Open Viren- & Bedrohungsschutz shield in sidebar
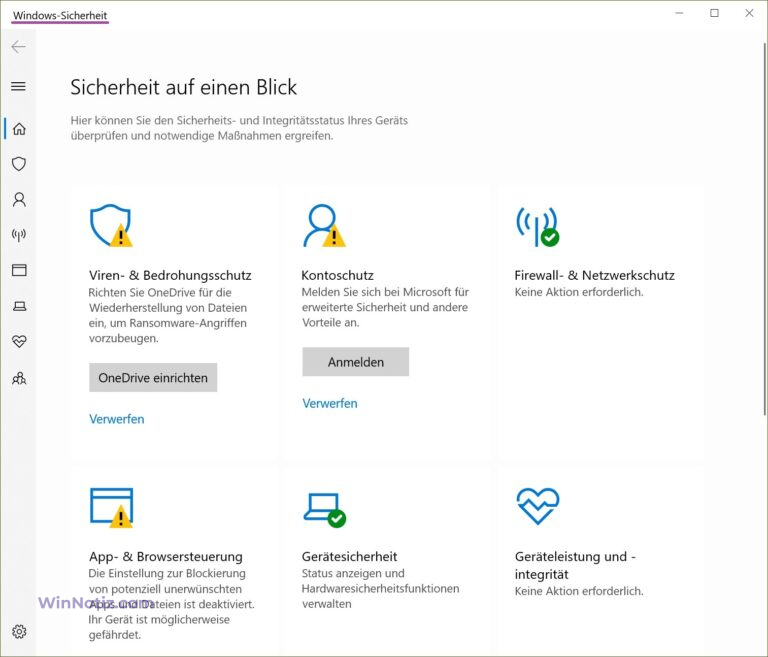The image size is (768, 657). click(x=18, y=164)
